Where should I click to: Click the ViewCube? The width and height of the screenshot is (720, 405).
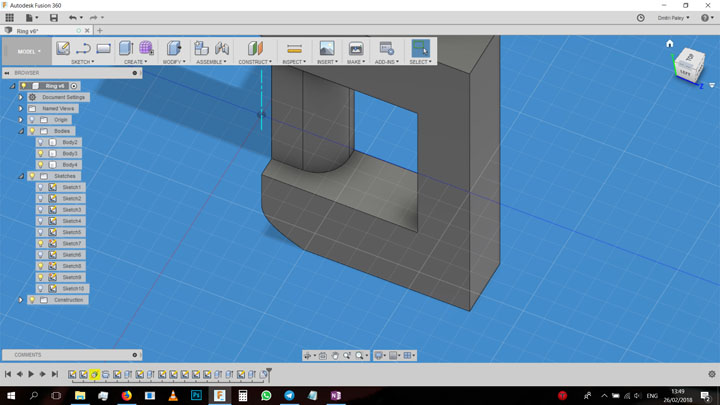click(x=688, y=67)
